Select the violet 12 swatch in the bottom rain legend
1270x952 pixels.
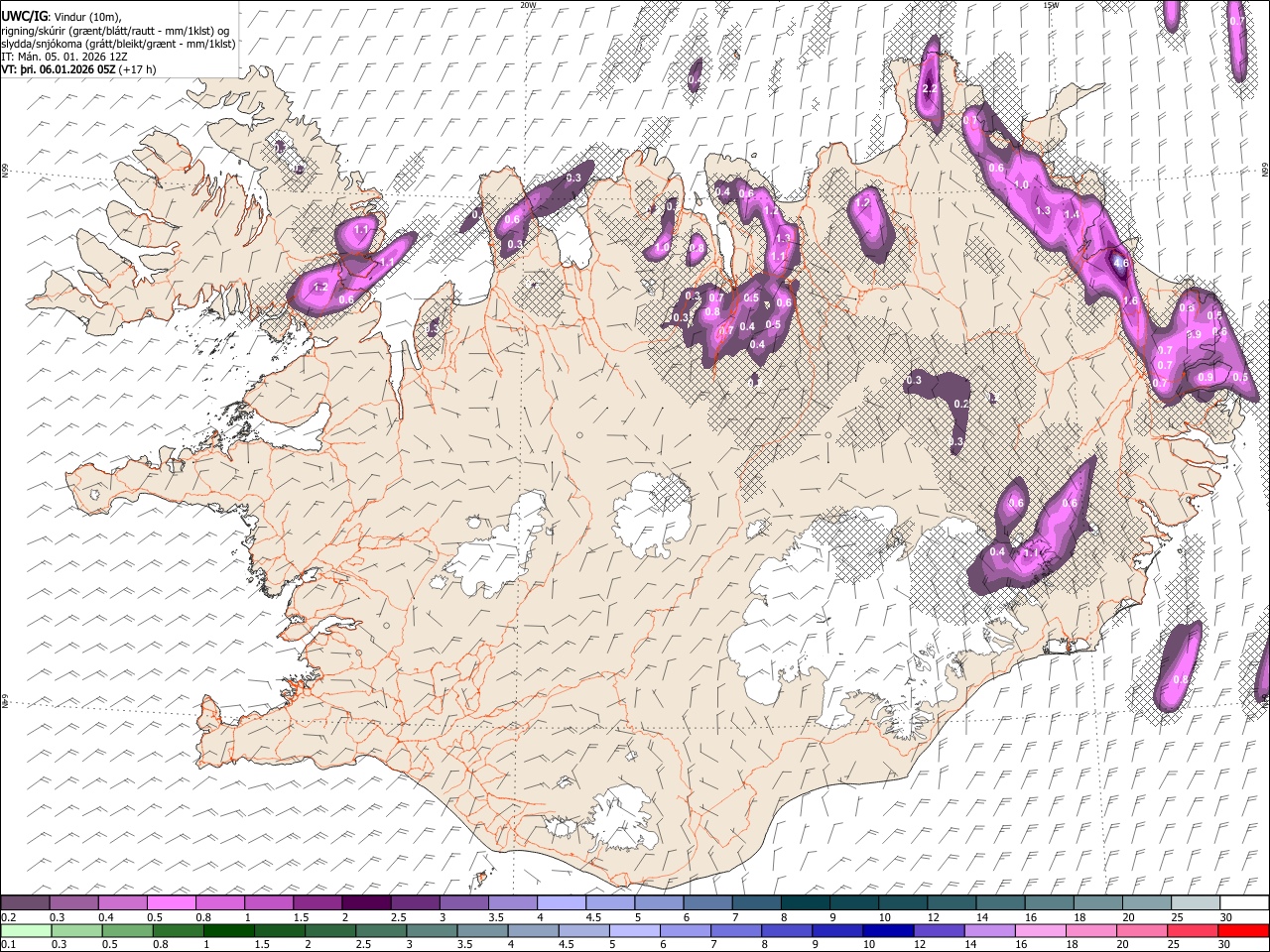(x=939, y=930)
